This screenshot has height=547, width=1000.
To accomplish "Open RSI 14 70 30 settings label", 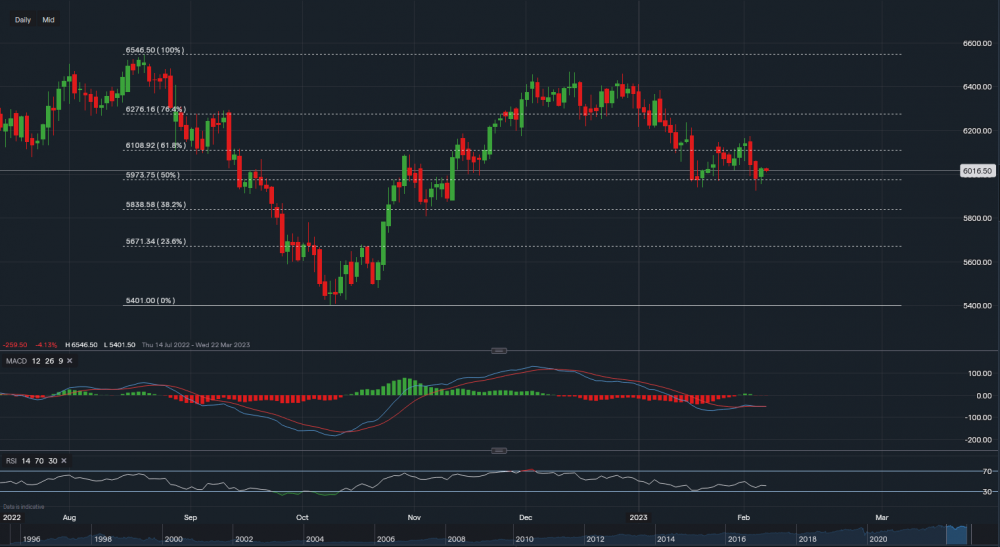I will 29,460.
